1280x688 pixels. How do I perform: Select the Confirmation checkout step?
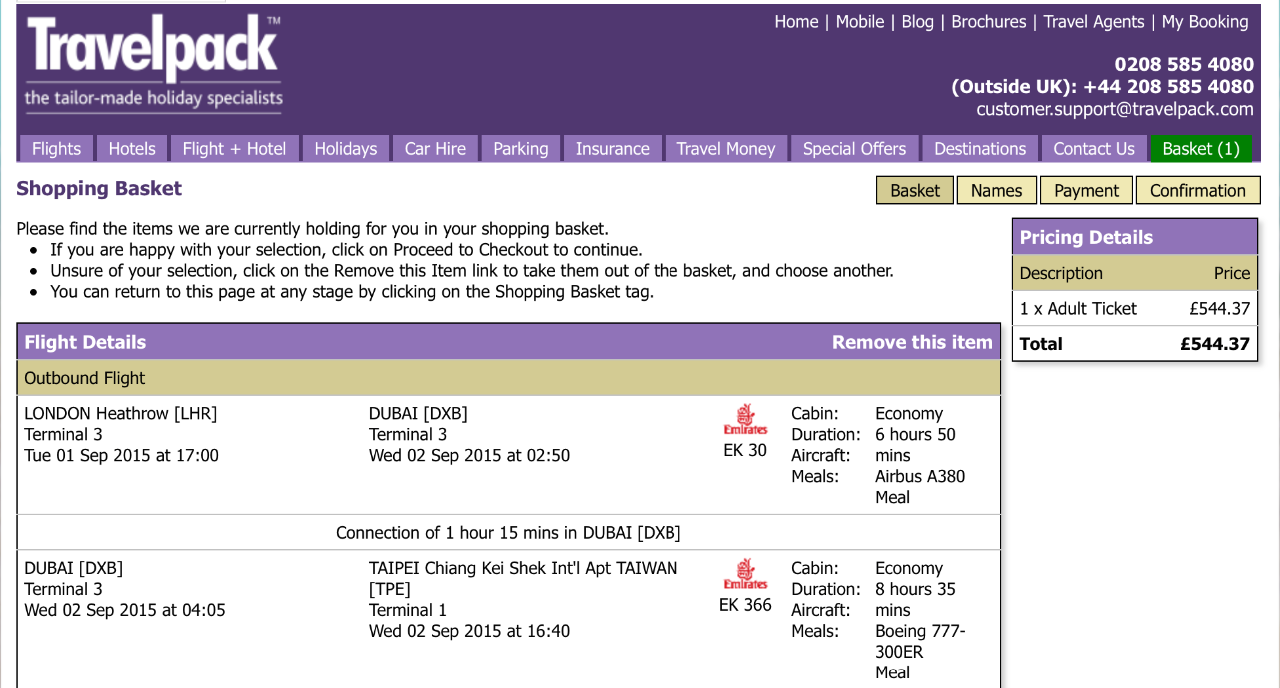click(1198, 190)
